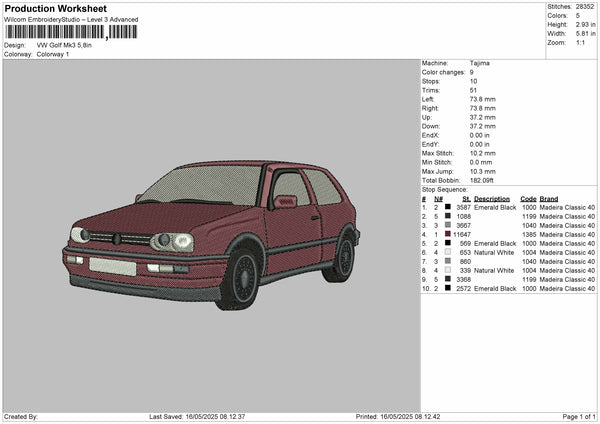The image size is (600, 424).
Task: Click the Machine value Tajima
Action: (479, 63)
